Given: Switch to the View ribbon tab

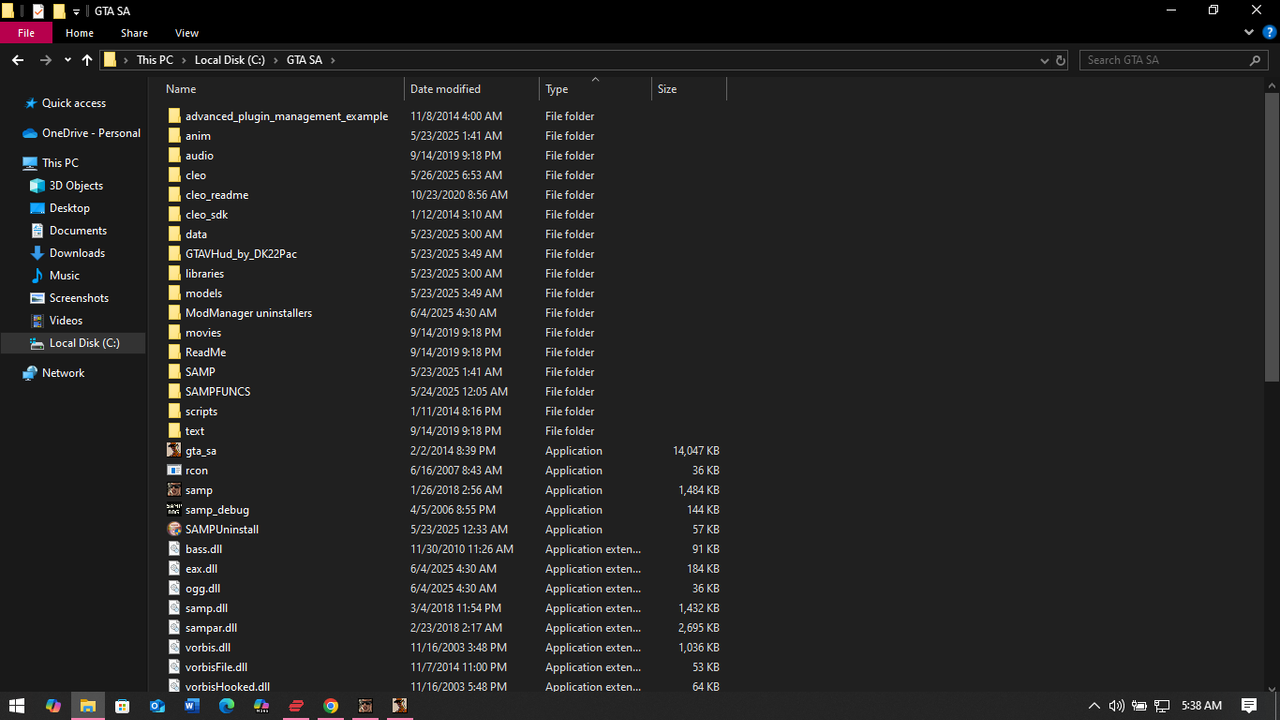Looking at the screenshot, I should (x=186, y=33).
